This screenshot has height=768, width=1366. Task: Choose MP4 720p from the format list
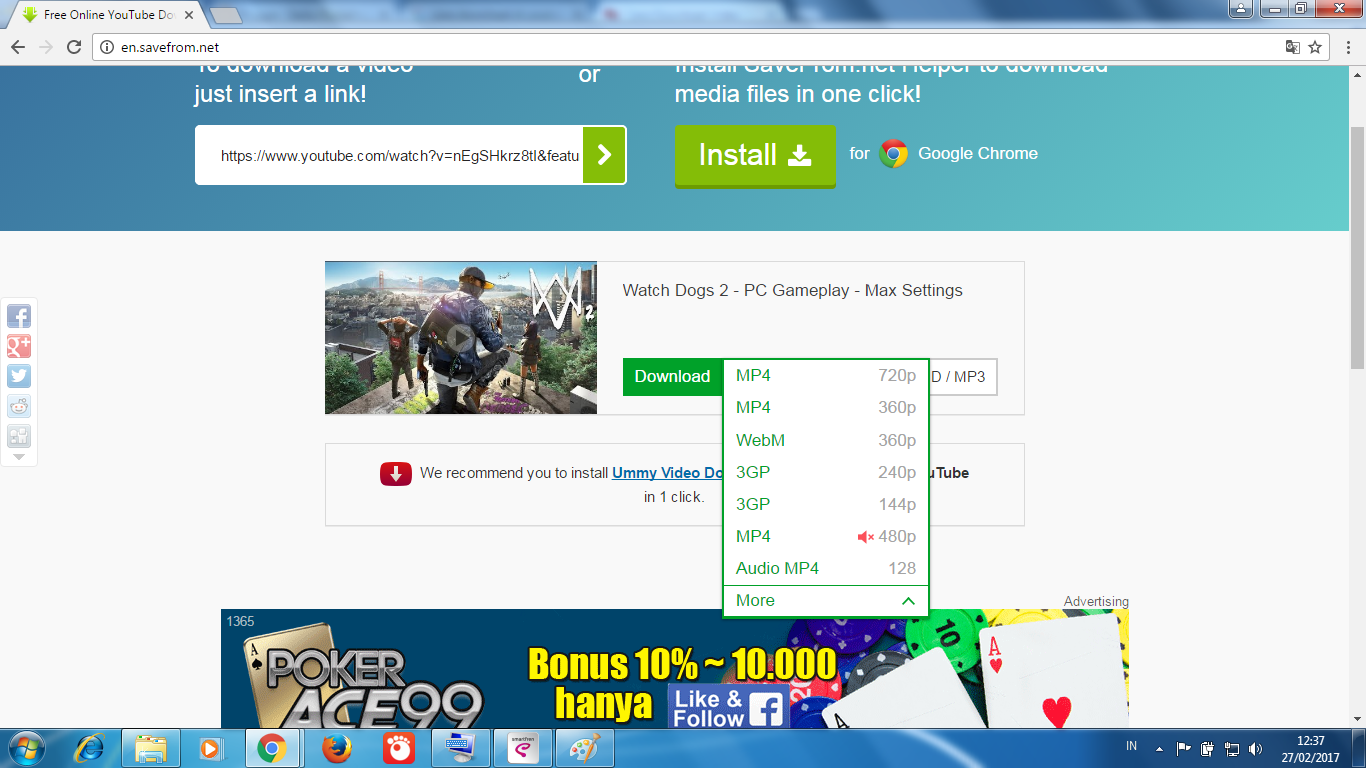[826, 376]
